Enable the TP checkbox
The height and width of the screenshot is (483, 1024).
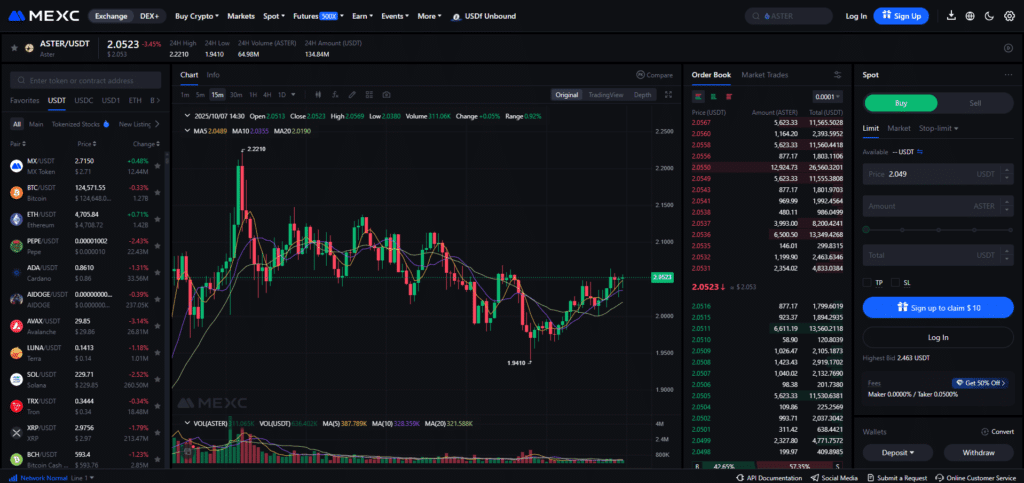tap(867, 283)
